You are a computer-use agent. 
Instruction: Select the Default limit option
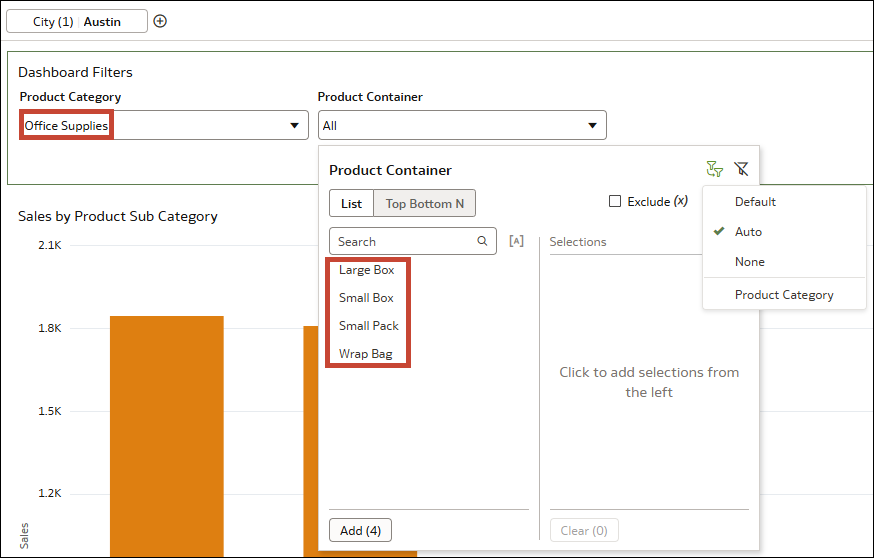755,201
